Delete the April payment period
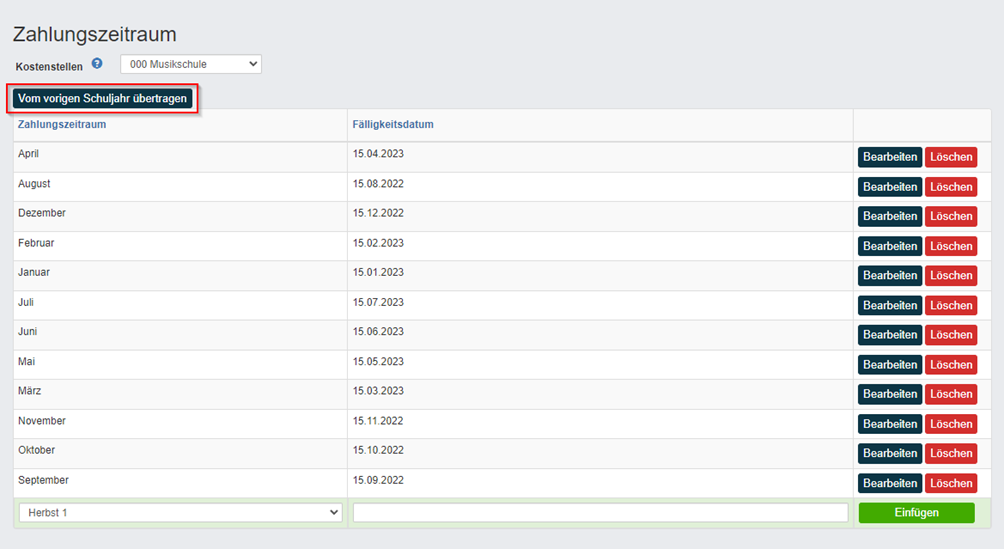The image size is (1004, 549). pos(951,157)
